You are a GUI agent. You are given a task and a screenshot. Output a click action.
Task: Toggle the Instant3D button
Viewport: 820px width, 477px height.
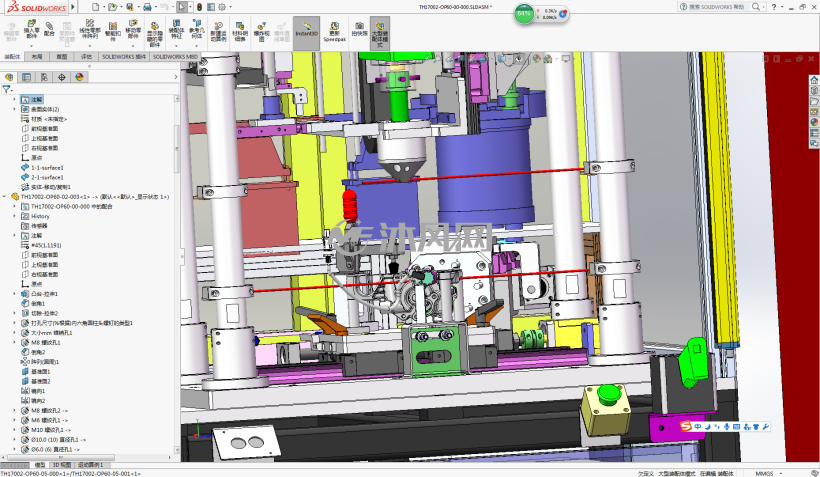(x=306, y=33)
